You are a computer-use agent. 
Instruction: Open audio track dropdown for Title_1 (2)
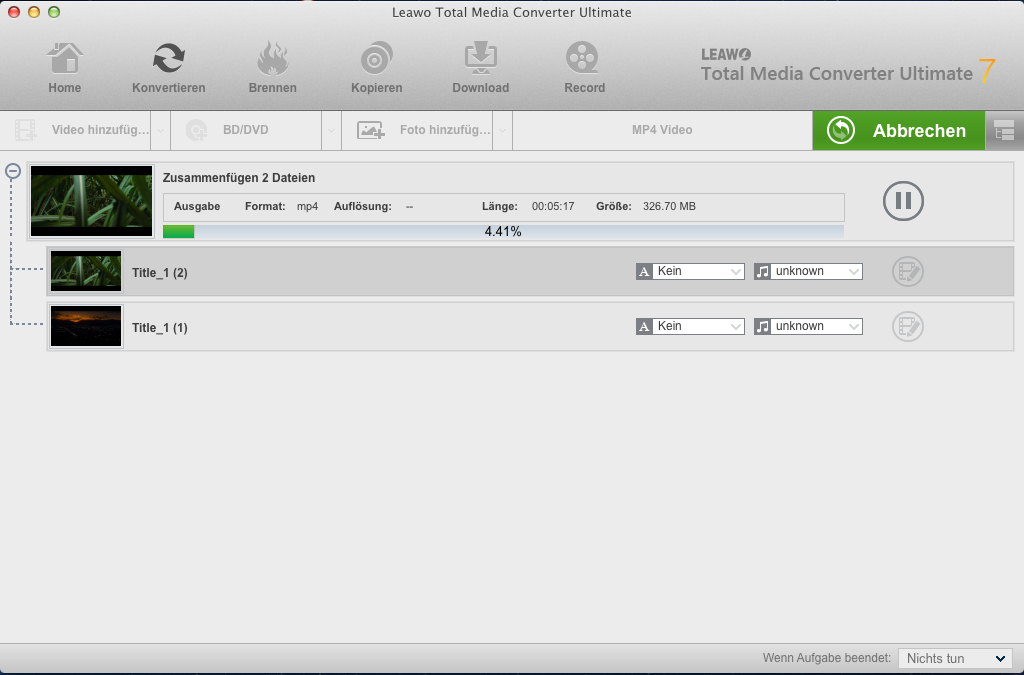point(808,272)
